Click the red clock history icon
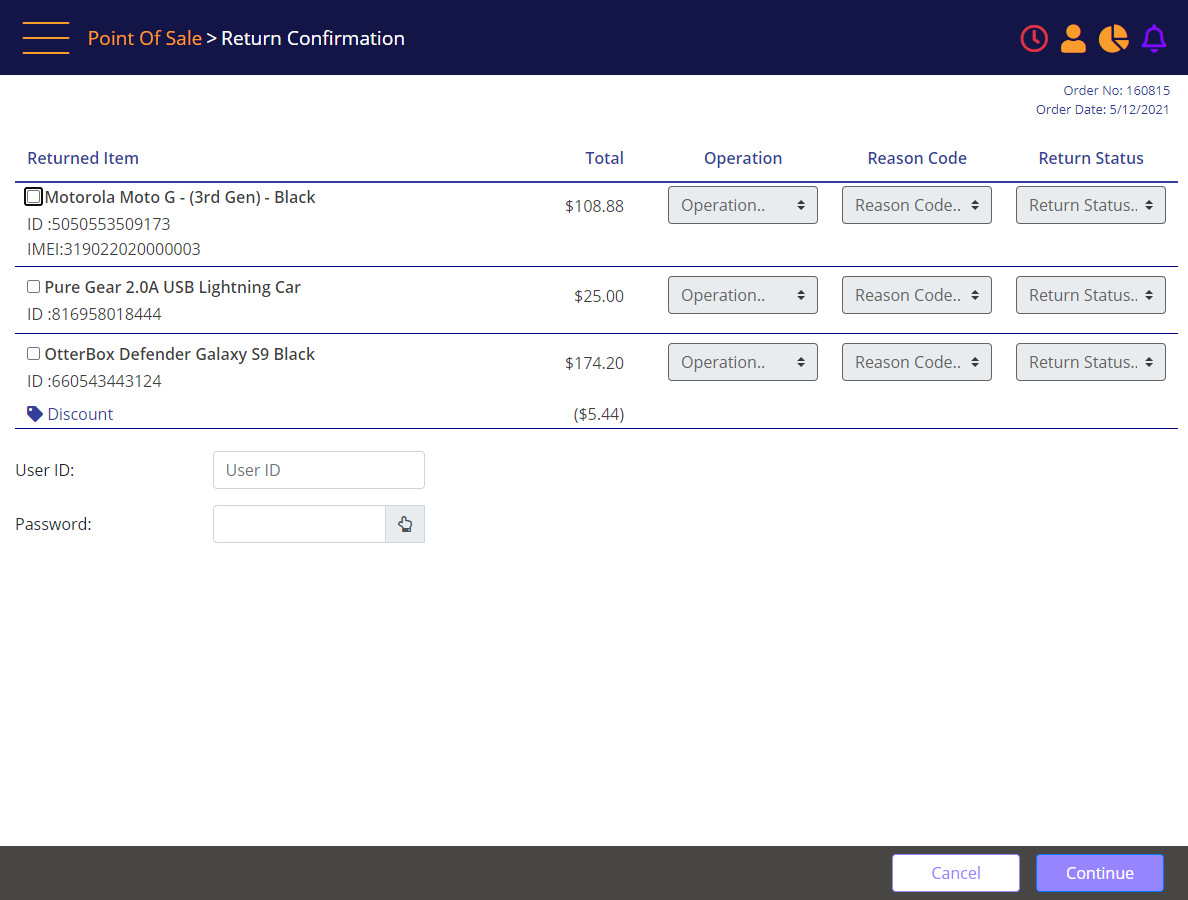The width and height of the screenshot is (1188, 900). [x=1033, y=39]
